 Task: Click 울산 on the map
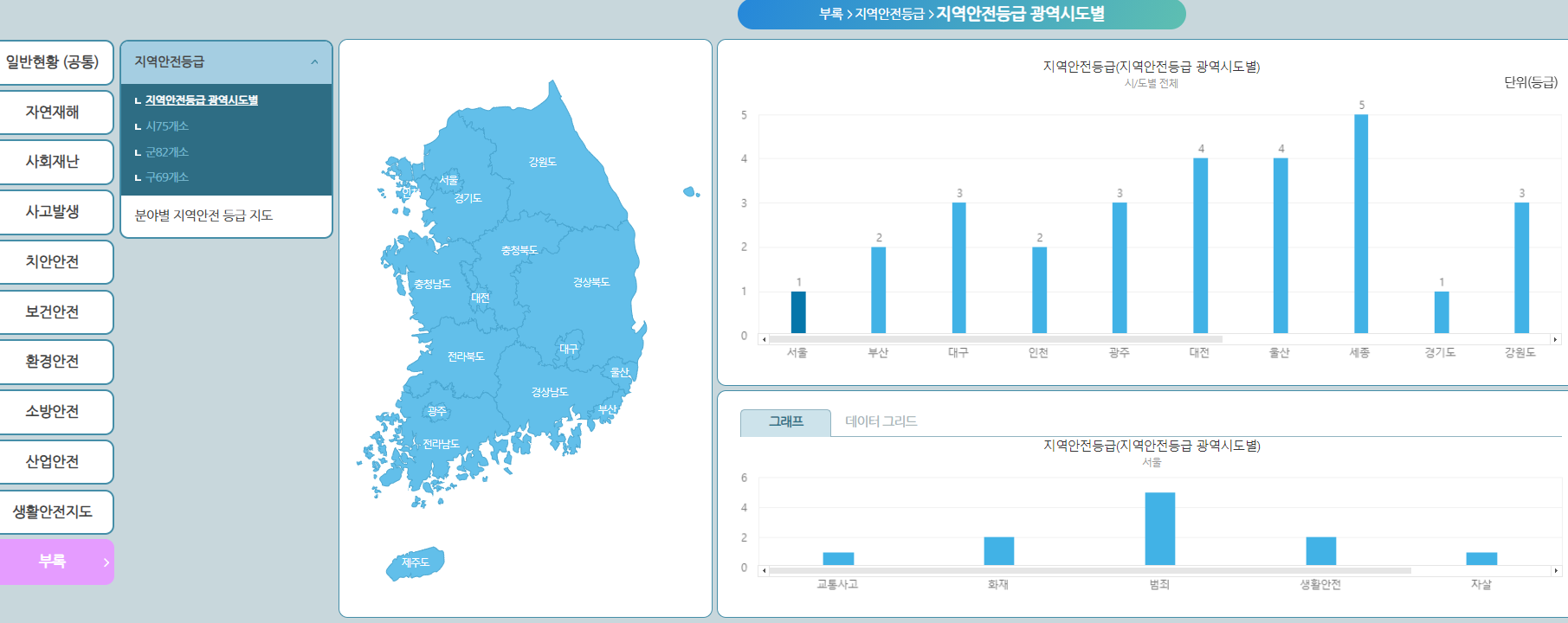point(620,373)
